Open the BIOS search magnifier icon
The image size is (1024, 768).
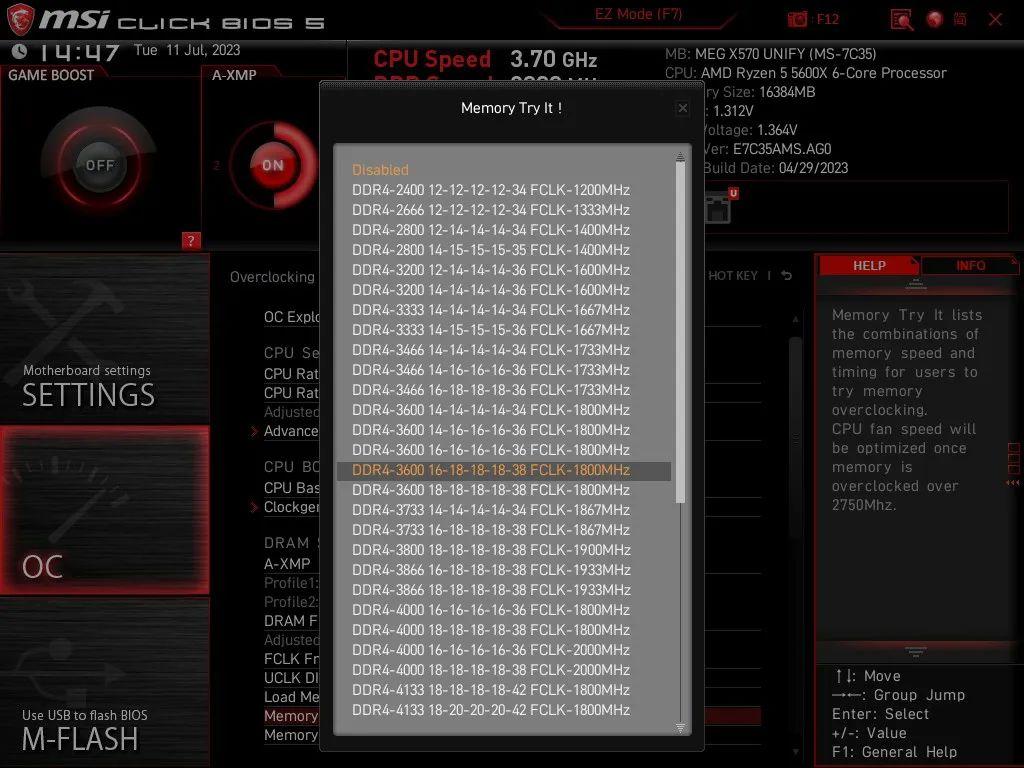902,20
